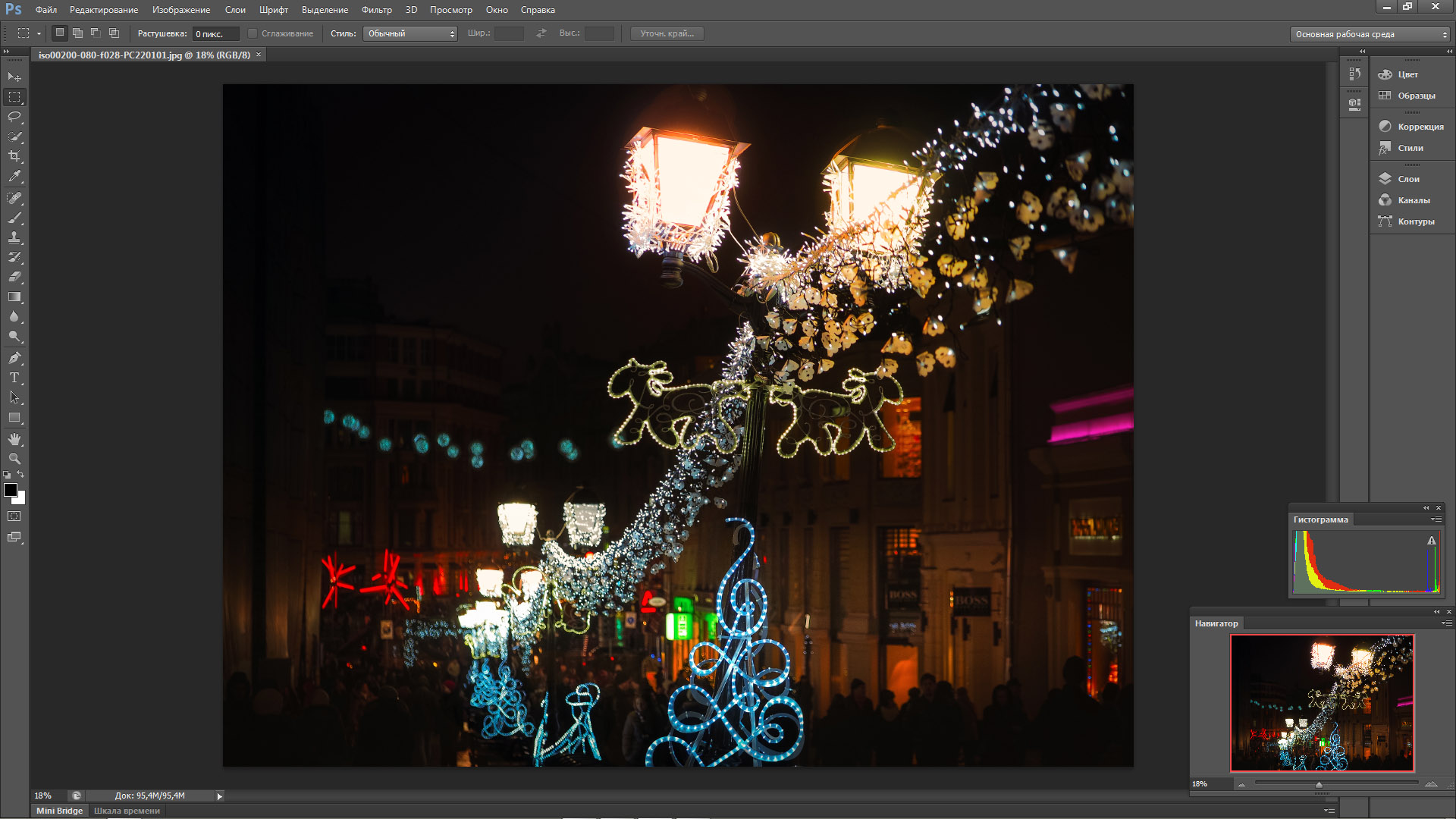Select the Horizontal Type tool
Image resolution: width=1456 pixels, height=819 pixels.
click(14, 378)
